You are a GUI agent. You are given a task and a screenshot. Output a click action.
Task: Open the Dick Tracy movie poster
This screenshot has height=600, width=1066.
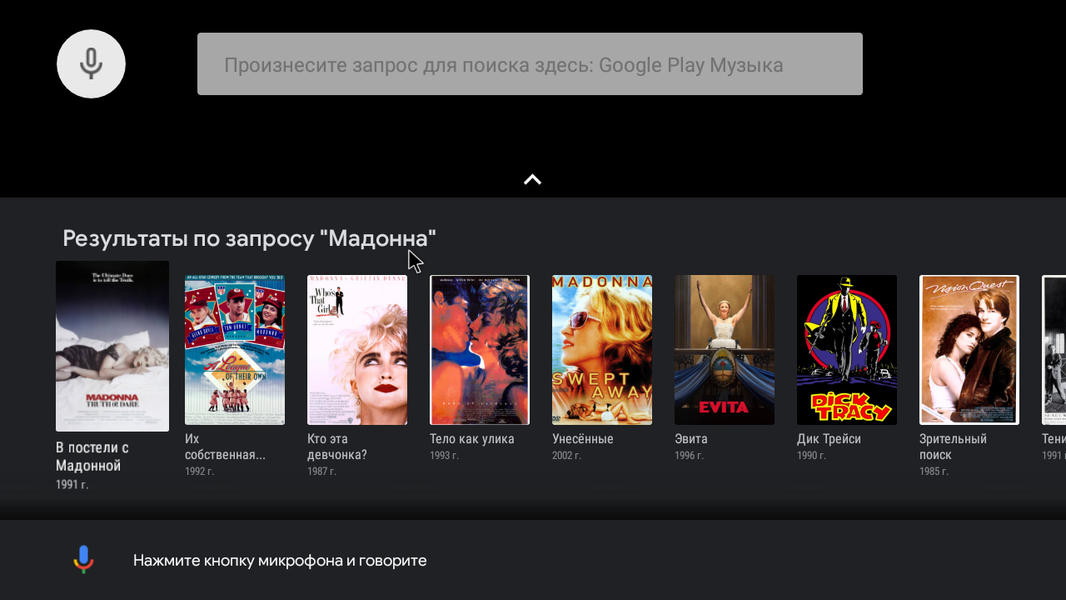[x=846, y=350]
